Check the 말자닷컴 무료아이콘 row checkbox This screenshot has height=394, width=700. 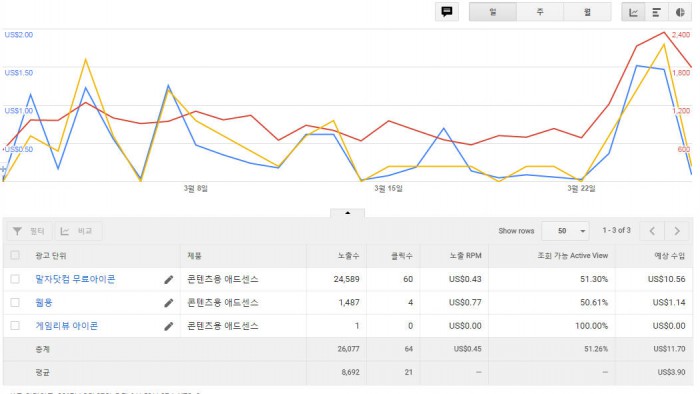click(15, 279)
